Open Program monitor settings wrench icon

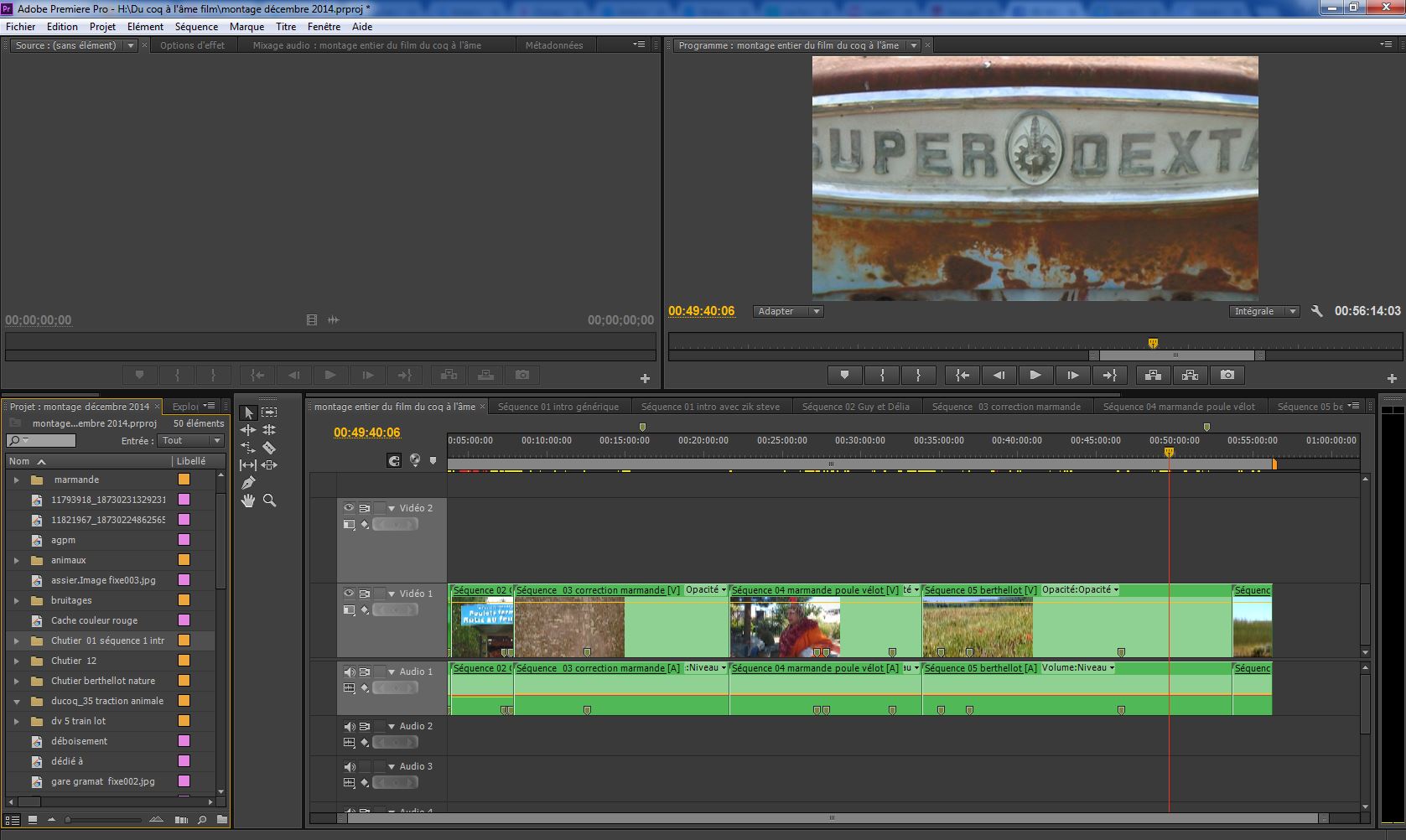click(x=1316, y=311)
